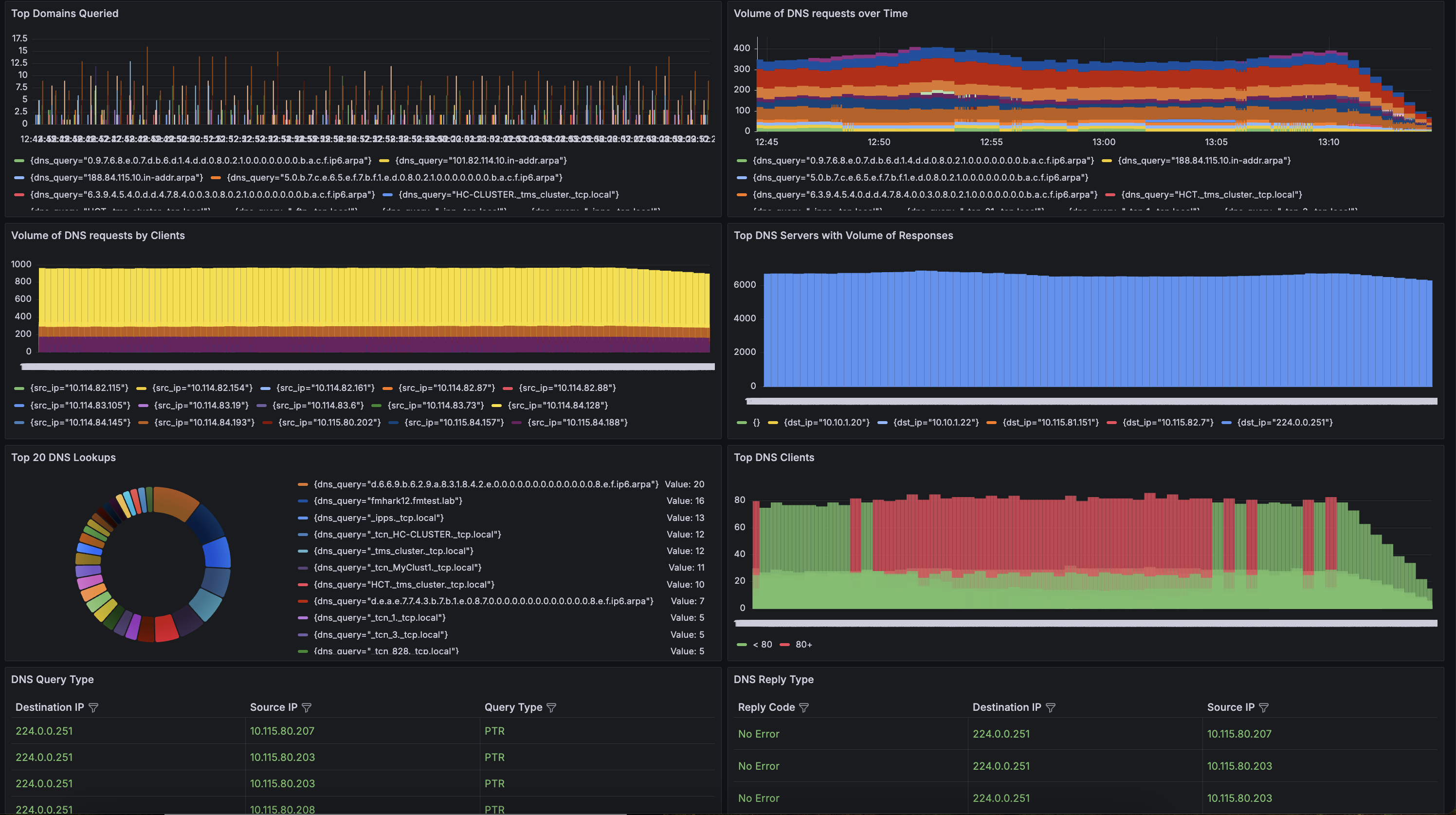Image resolution: width=1456 pixels, height=815 pixels.
Task: Toggle the dst_ip 10.10.1.20 legend series
Action: (826, 423)
